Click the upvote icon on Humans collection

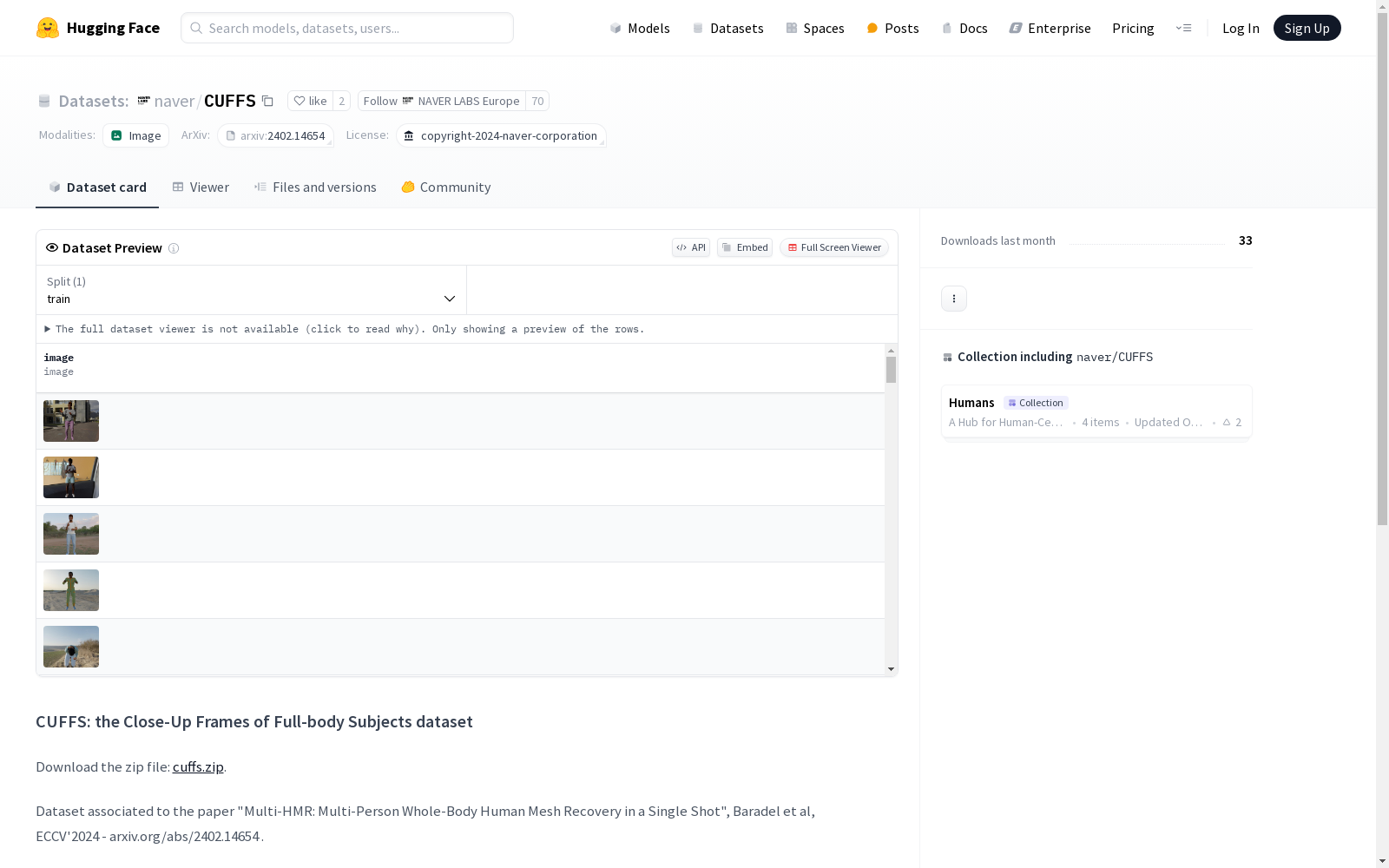pos(1227,423)
